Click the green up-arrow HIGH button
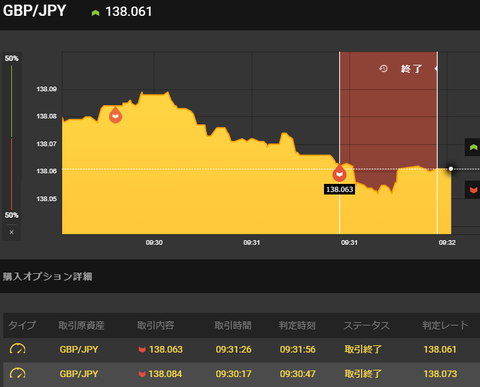The width and height of the screenshot is (480, 387). 473,147
